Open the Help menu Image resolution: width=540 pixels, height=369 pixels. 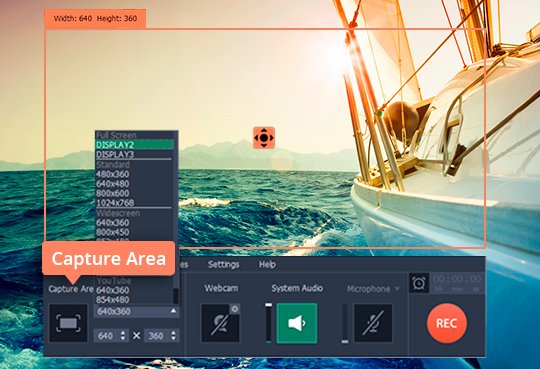267,264
